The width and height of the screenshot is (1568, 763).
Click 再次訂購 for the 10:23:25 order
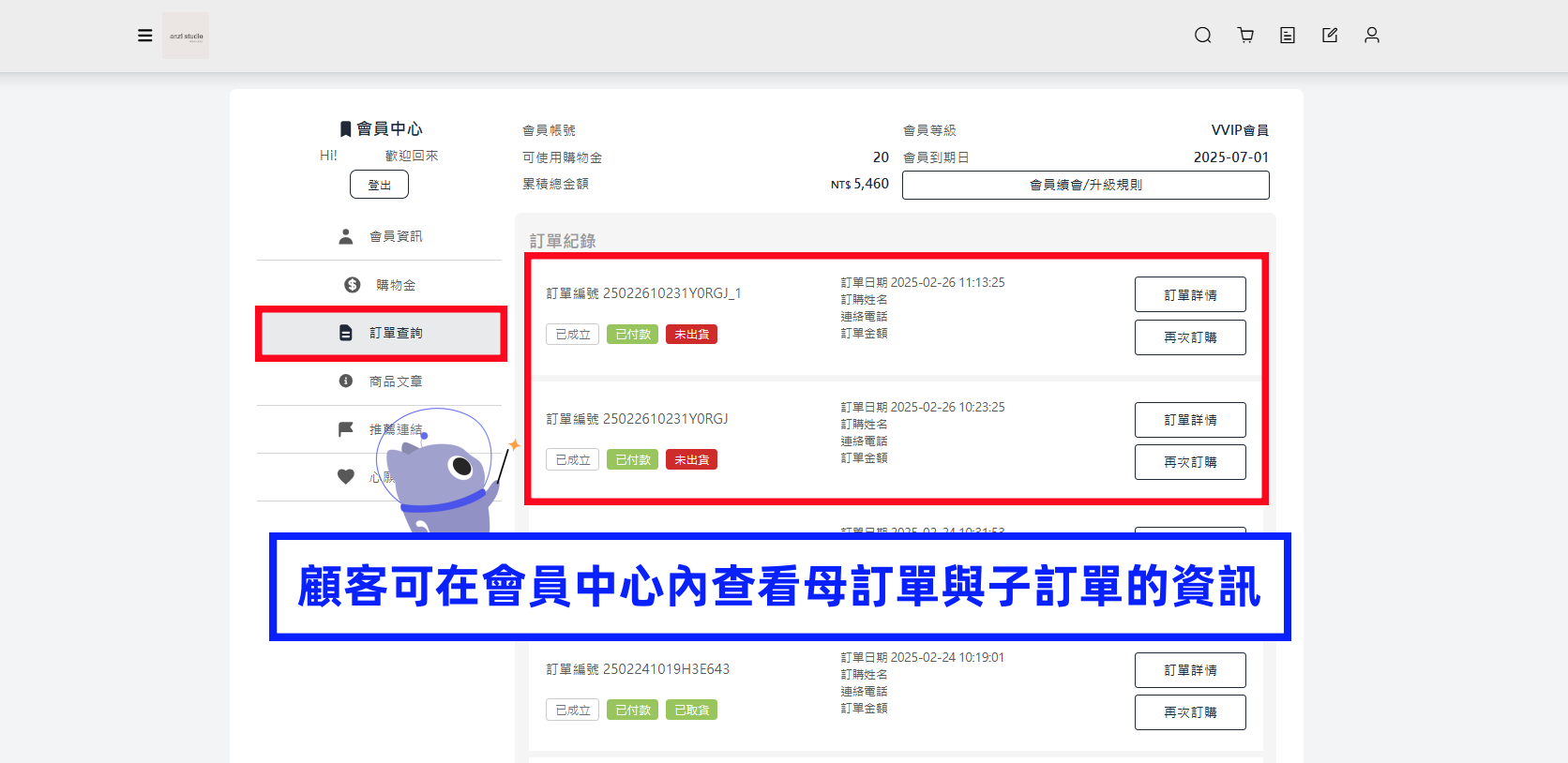pyautogui.click(x=1190, y=462)
